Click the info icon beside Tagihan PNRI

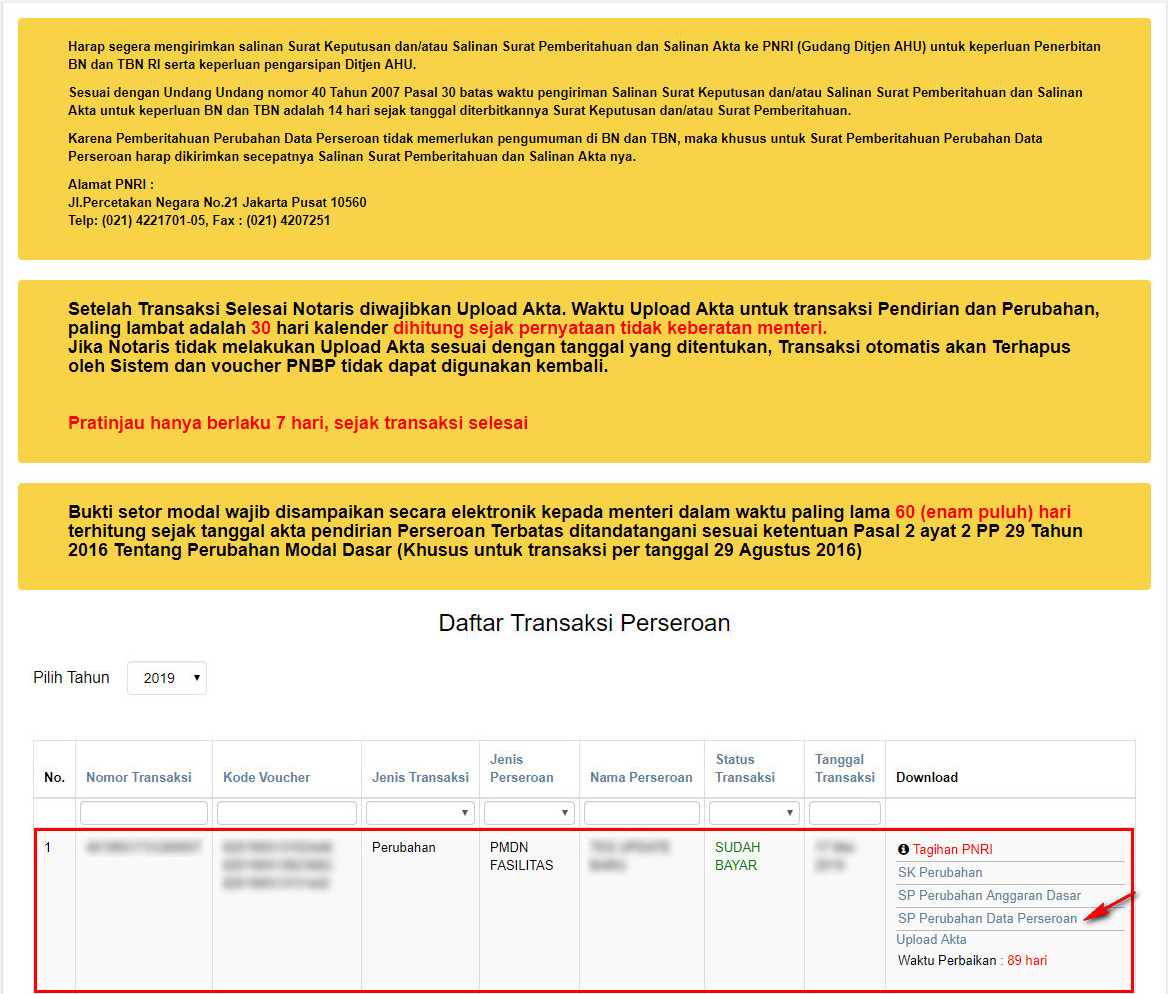coord(903,849)
